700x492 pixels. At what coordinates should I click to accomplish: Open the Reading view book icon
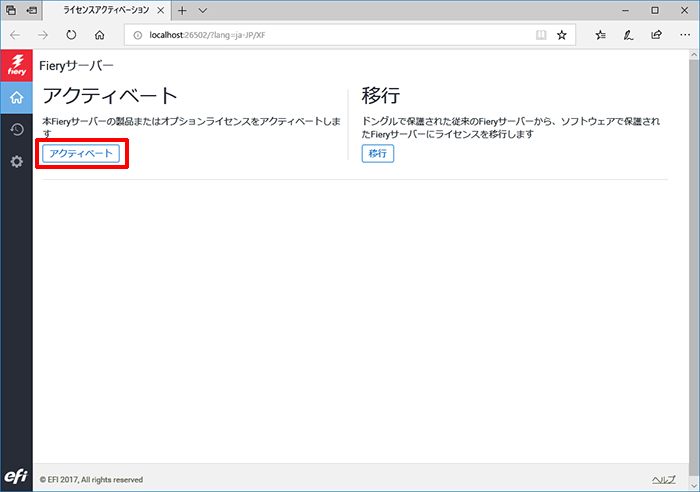tap(541, 35)
